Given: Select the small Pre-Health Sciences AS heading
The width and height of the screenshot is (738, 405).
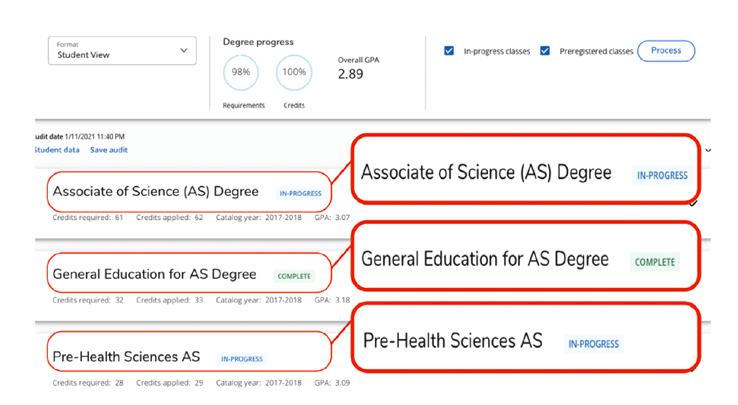Looking at the screenshot, I should click(127, 356).
